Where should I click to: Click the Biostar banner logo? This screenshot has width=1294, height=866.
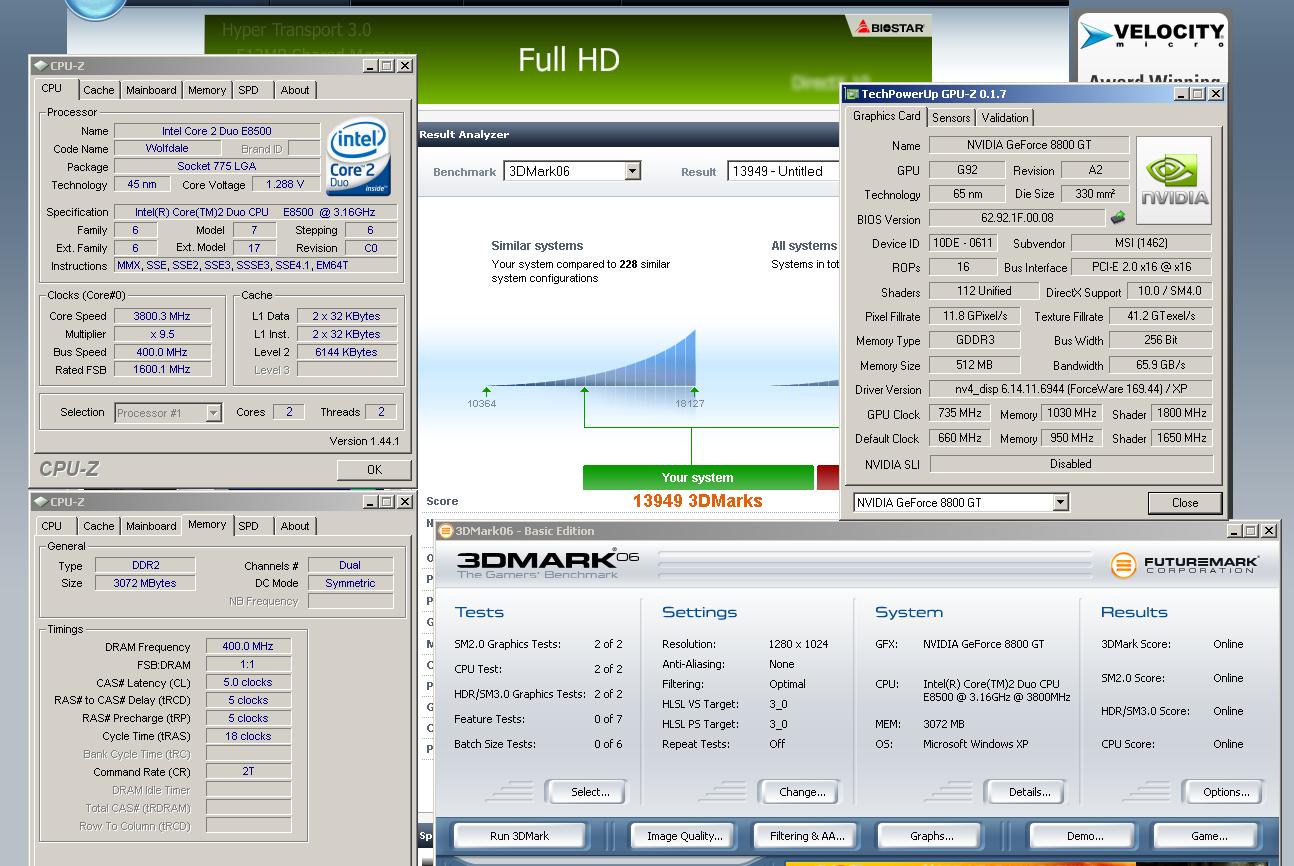(890, 27)
